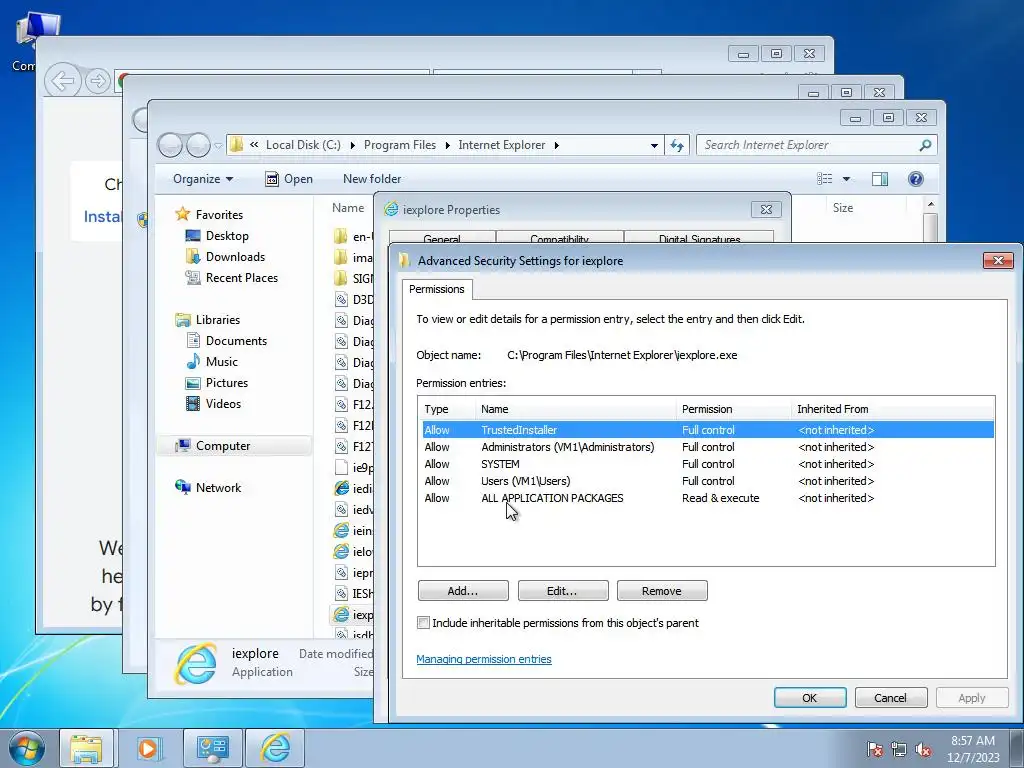Open the Organize dropdown menu

(x=202, y=179)
